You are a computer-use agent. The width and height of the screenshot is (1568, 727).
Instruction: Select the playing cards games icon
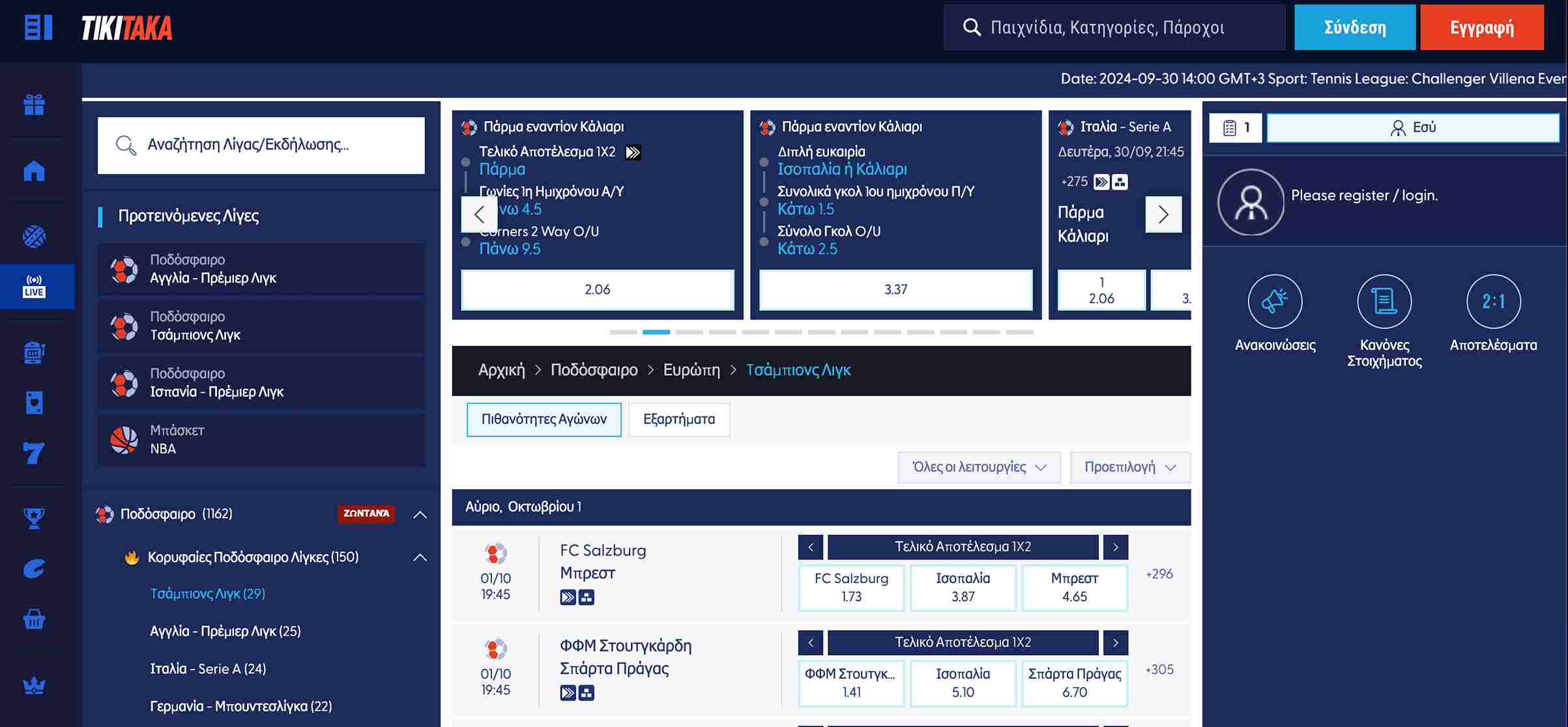click(x=34, y=402)
